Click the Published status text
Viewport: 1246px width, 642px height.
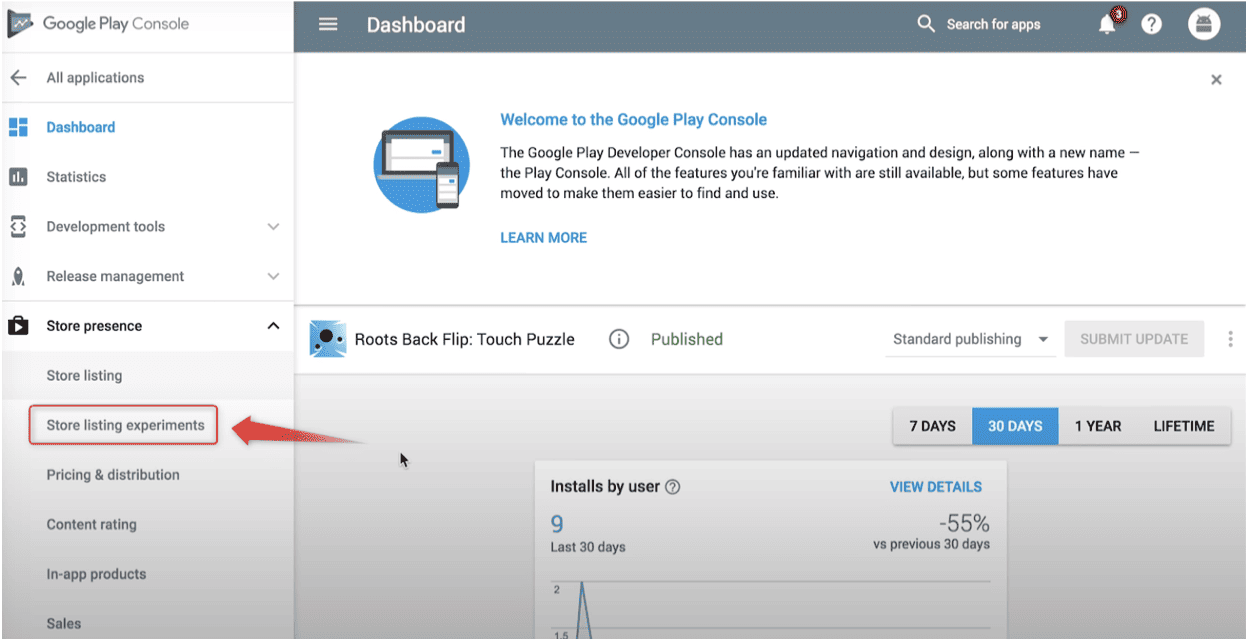coord(686,339)
